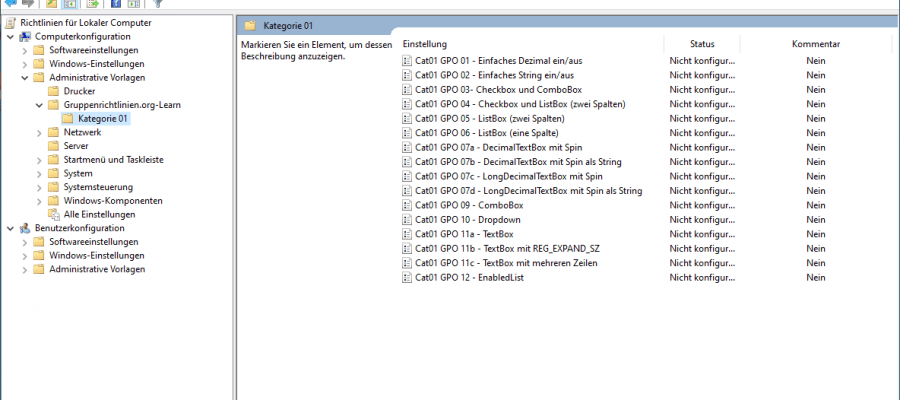Sort by the Status column header

(701, 44)
